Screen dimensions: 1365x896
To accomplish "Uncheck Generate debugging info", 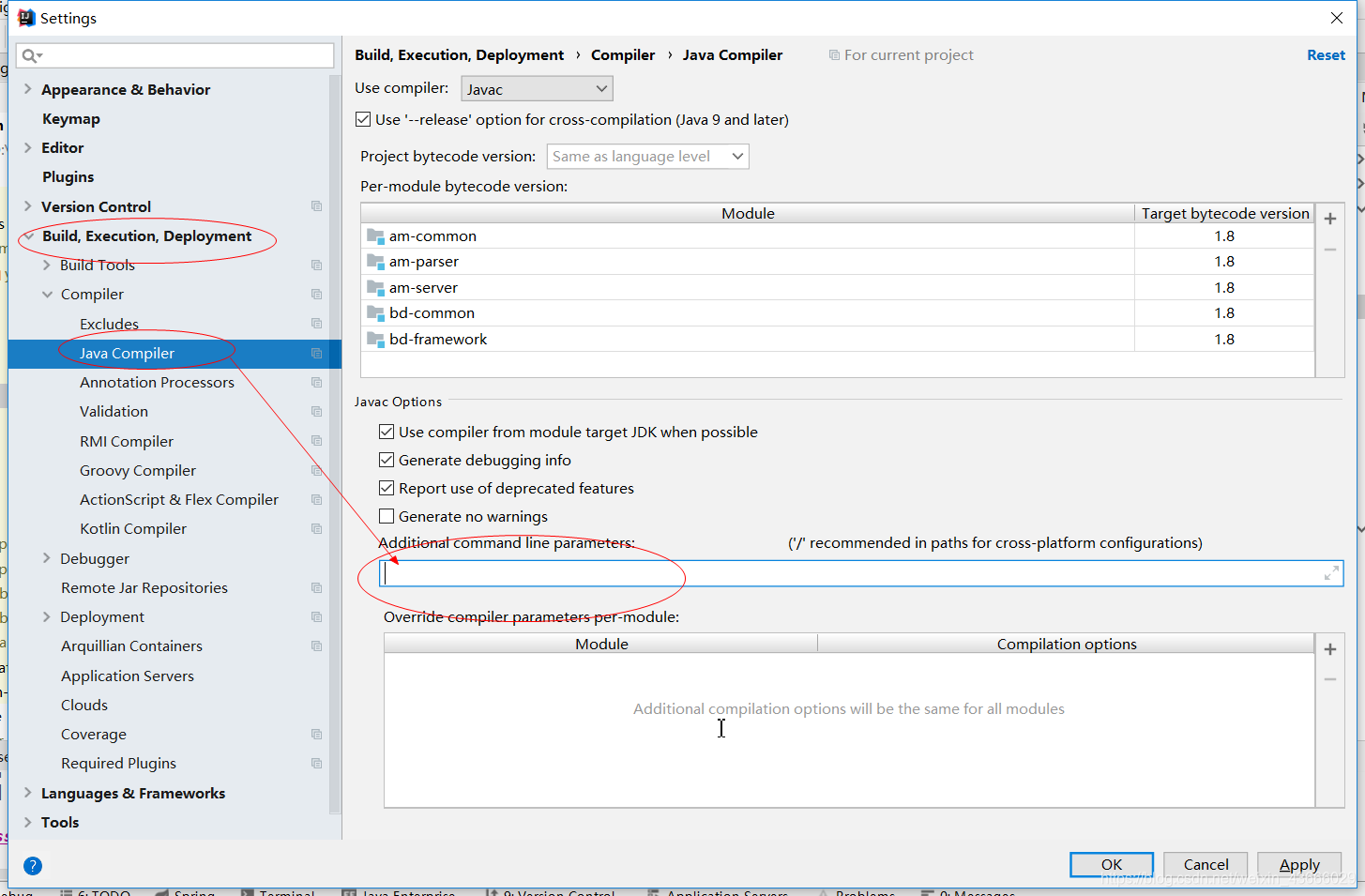I will (387, 460).
